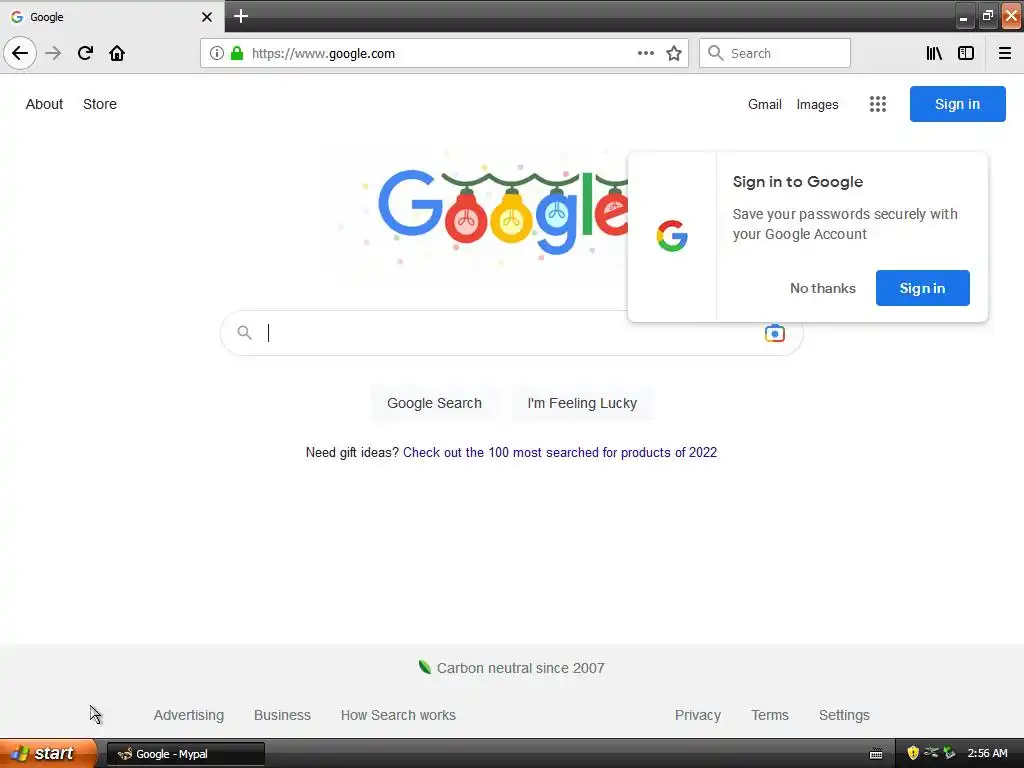The image size is (1024, 768).
Task: Reload the current page
Action: 85,53
